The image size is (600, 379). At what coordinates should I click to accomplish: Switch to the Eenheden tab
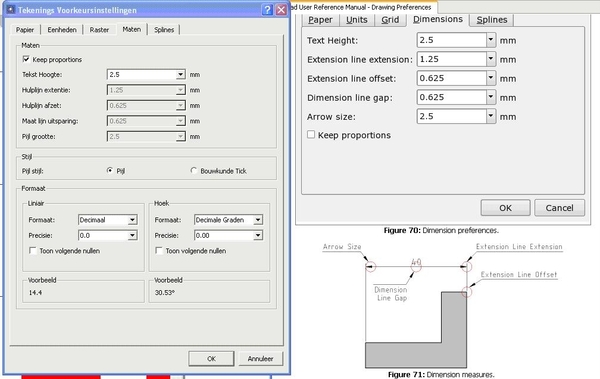62,29
